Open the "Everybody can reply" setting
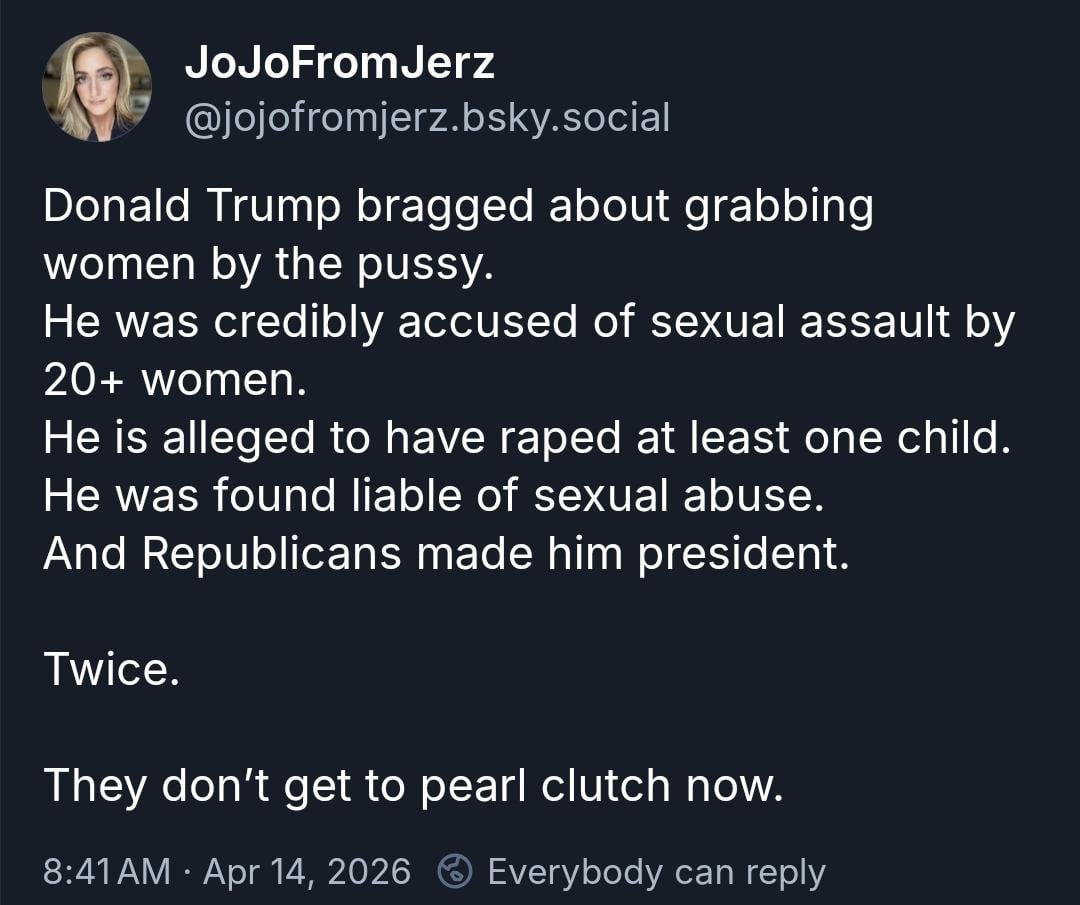The width and height of the screenshot is (1080, 905). (656, 872)
